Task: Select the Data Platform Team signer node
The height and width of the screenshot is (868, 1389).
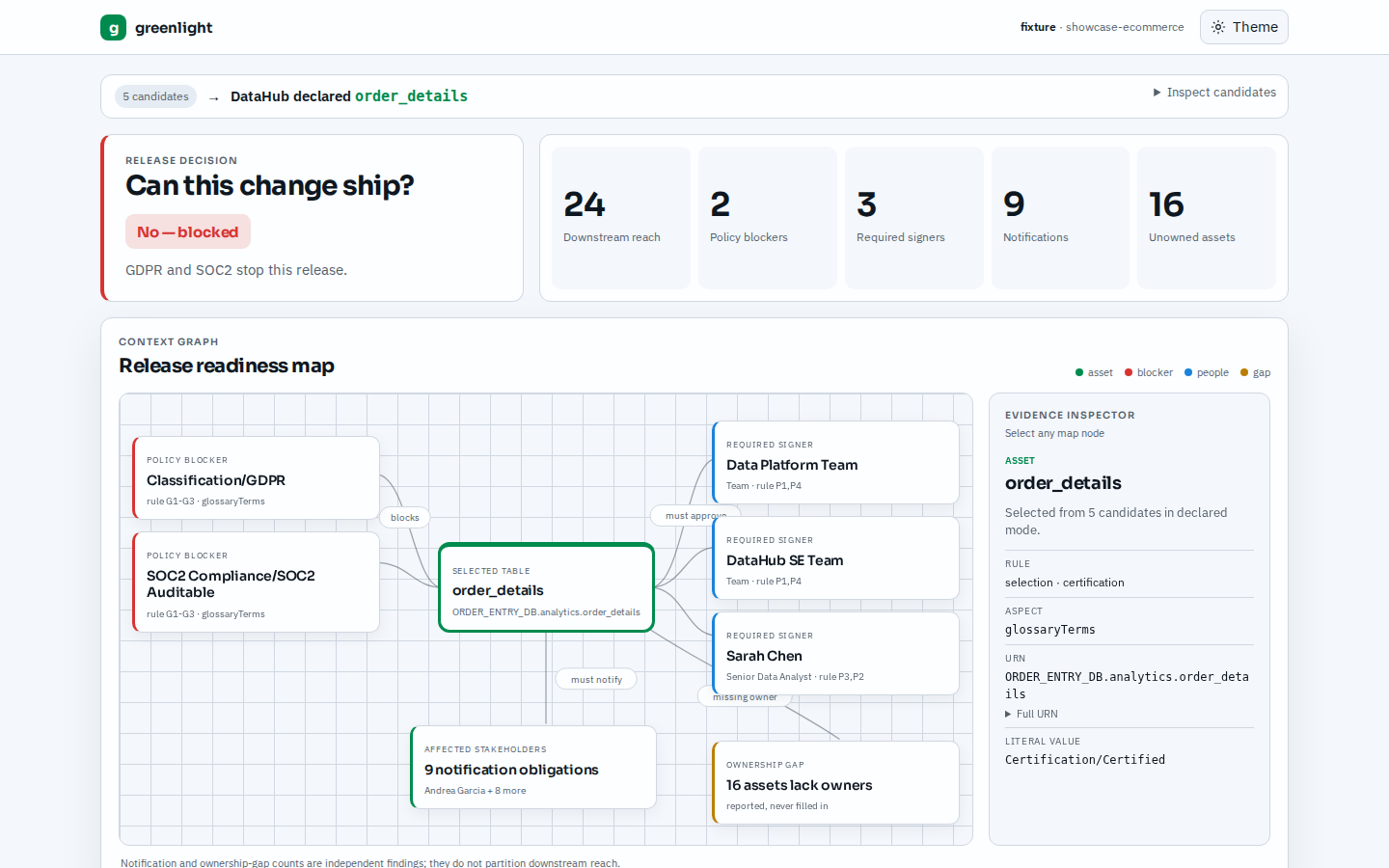Action: coord(835,462)
